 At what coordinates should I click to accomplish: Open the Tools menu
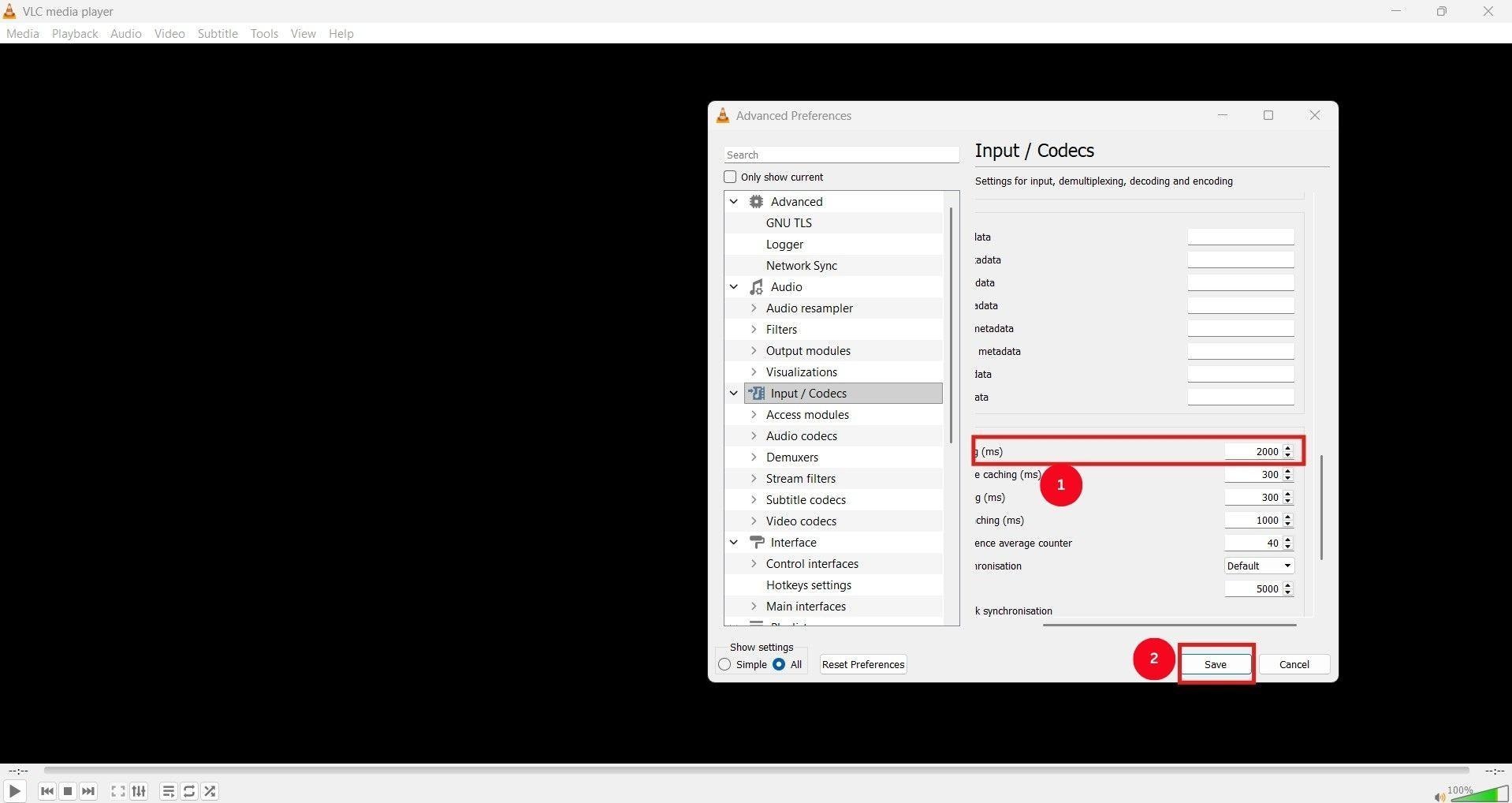pos(264,34)
